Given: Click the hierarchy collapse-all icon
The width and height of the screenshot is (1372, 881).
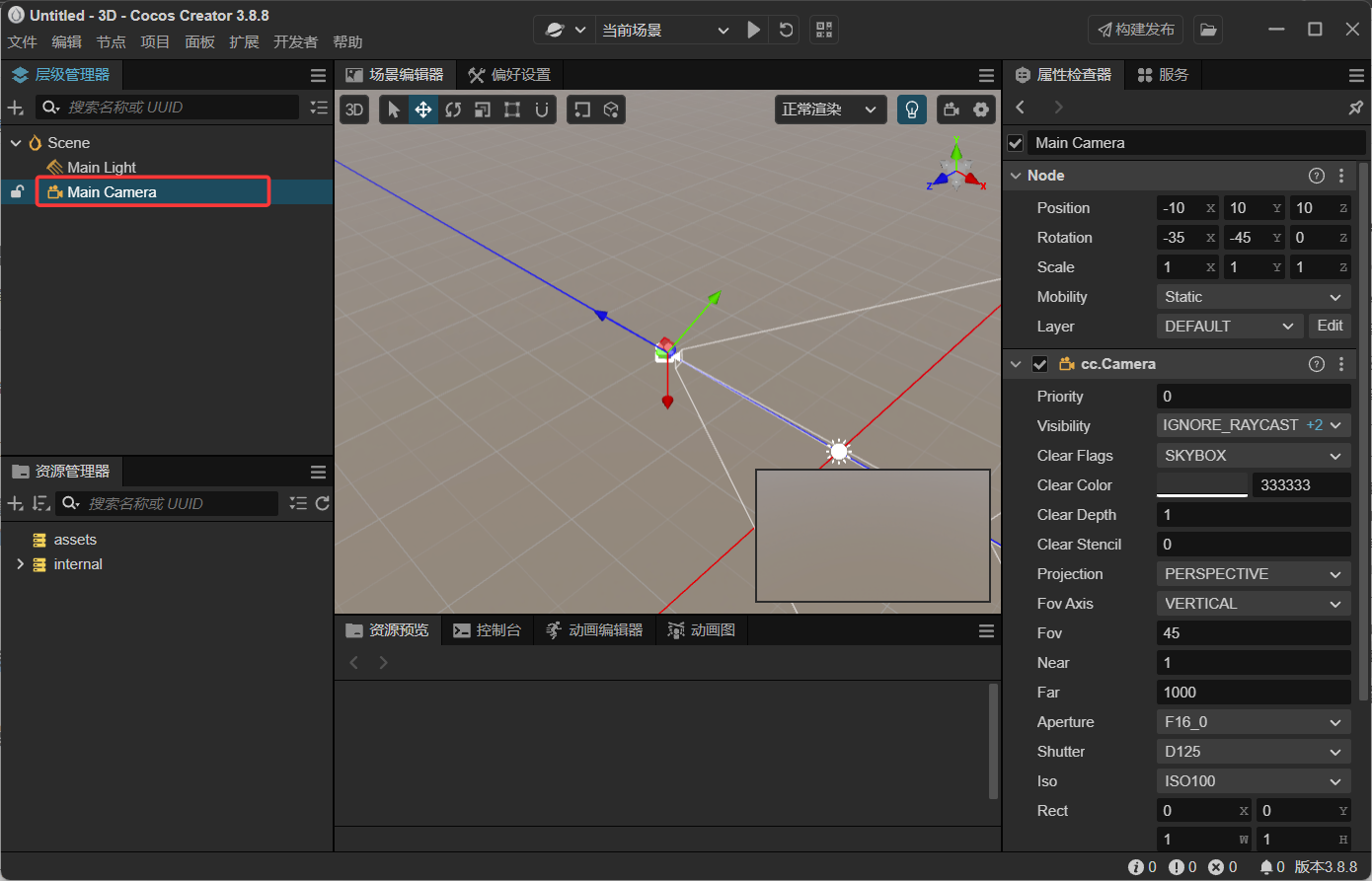Looking at the screenshot, I should (319, 108).
